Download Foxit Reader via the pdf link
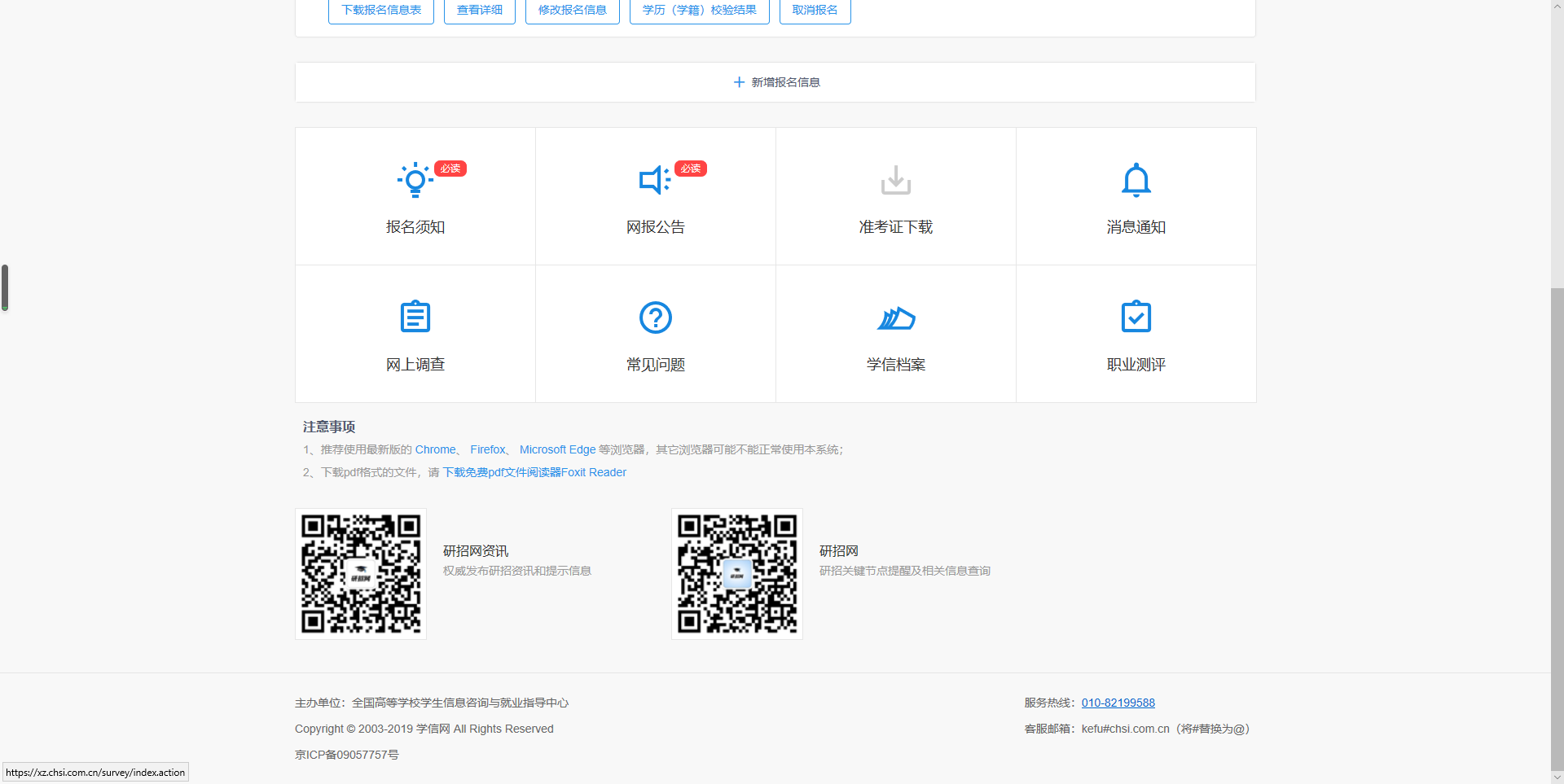 click(534, 472)
